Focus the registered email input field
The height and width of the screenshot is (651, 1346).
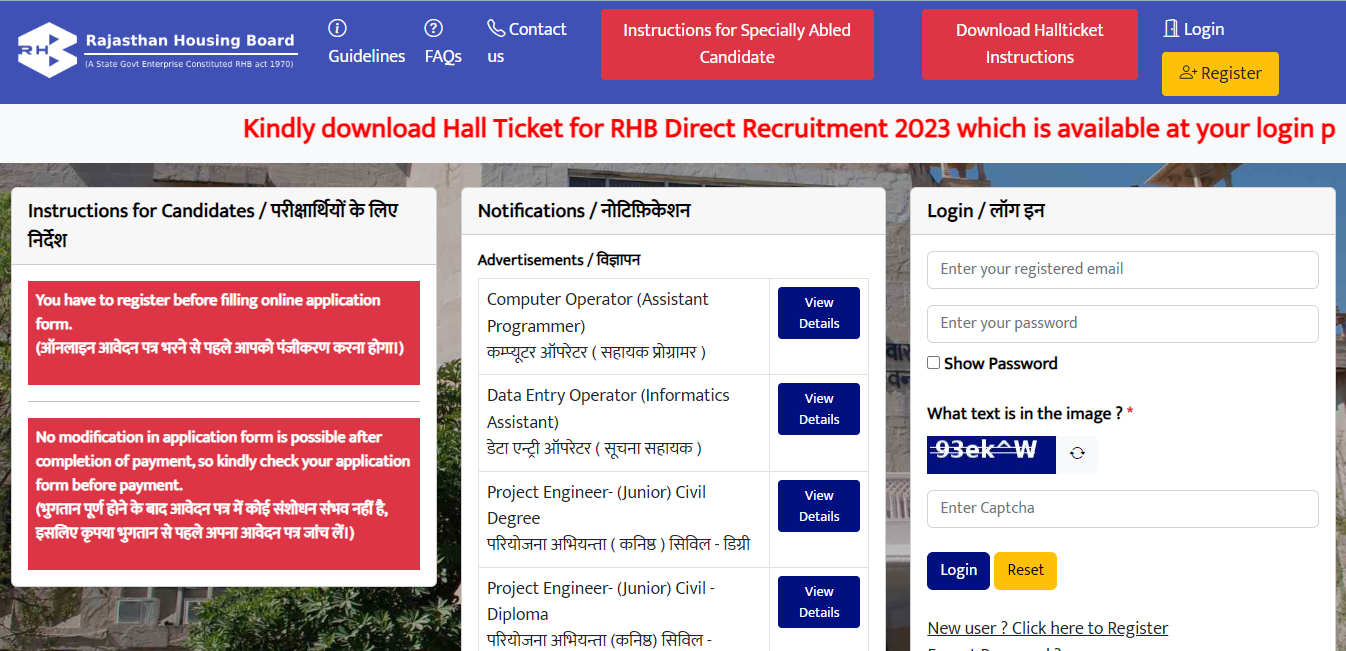[1122, 270]
